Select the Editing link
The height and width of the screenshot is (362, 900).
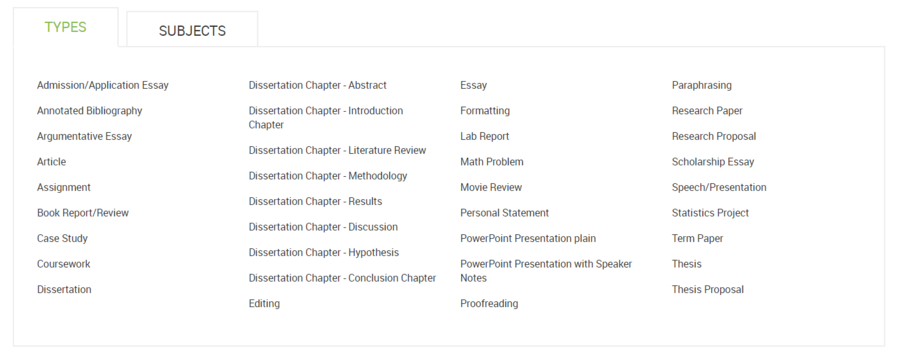[264, 303]
